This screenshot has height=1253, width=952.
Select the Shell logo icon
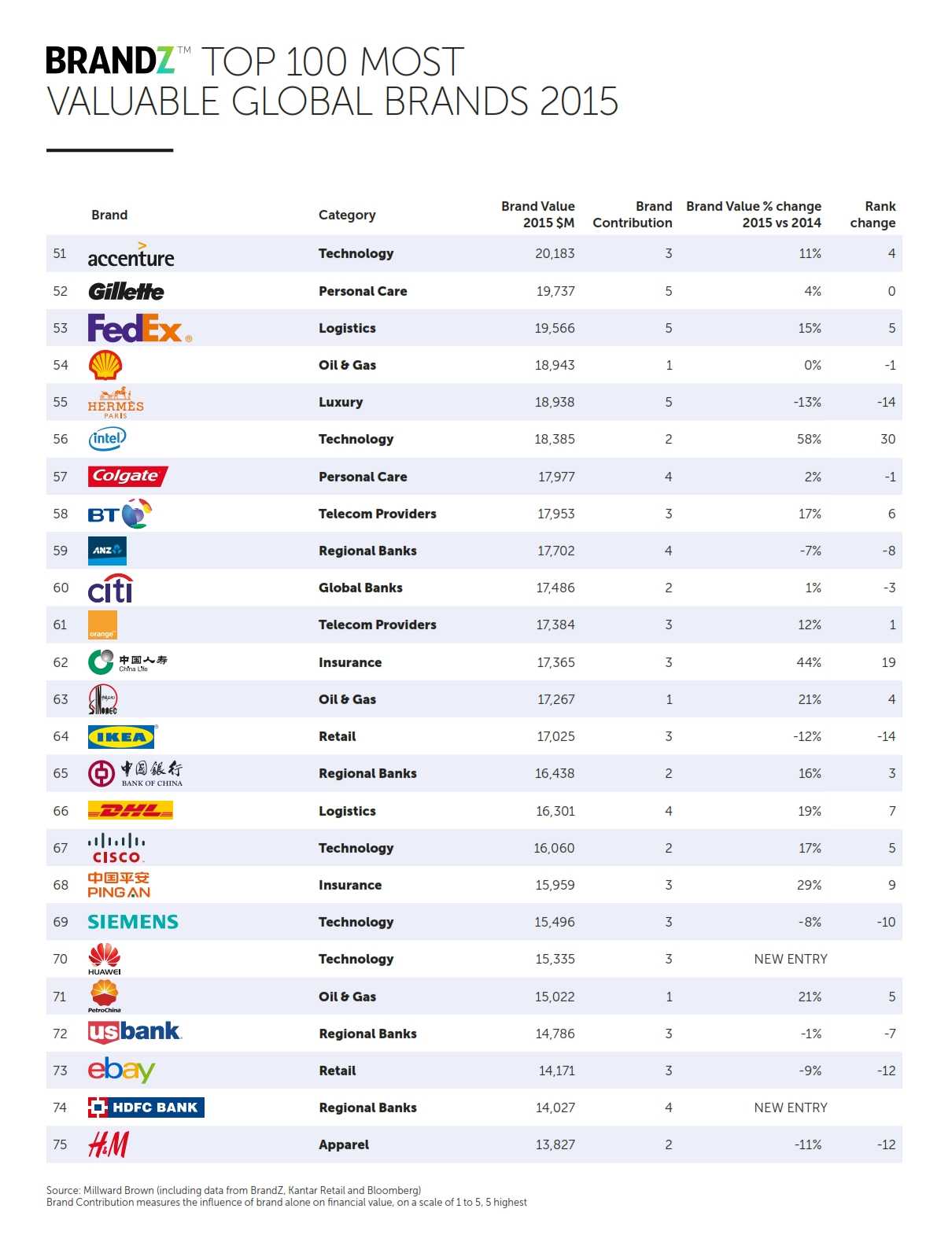pos(105,365)
